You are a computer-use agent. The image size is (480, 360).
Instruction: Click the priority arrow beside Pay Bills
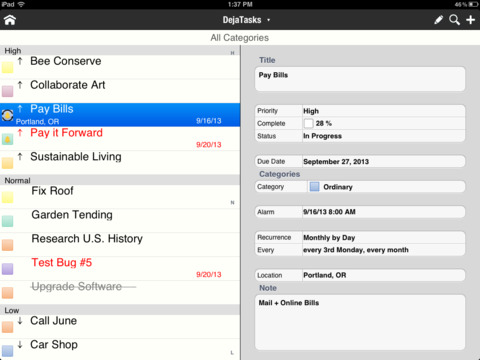pyautogui.click(x=20, y=109)
